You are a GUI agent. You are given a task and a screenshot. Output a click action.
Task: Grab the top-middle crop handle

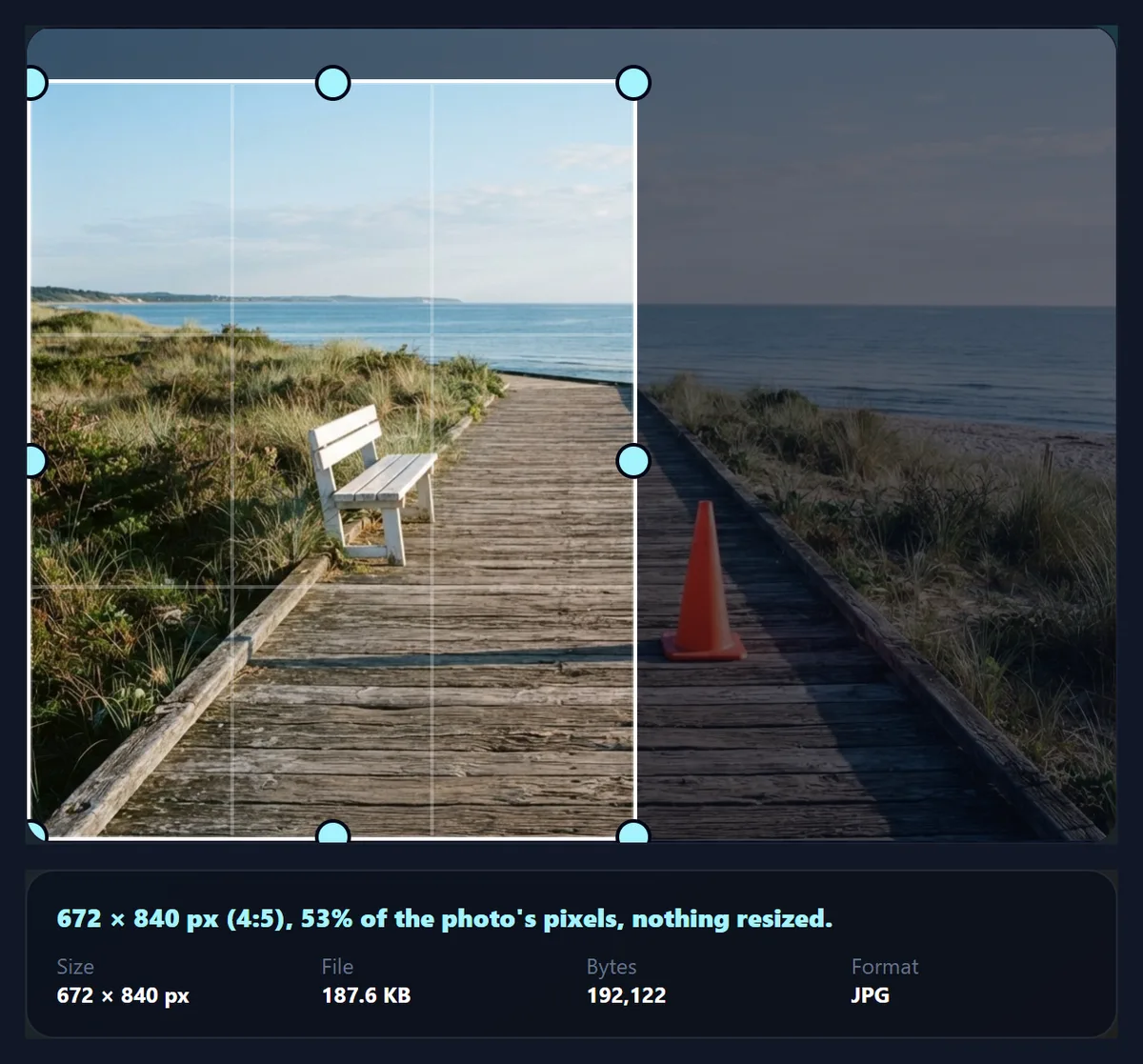pyautogui.click(x=332, y=83)
